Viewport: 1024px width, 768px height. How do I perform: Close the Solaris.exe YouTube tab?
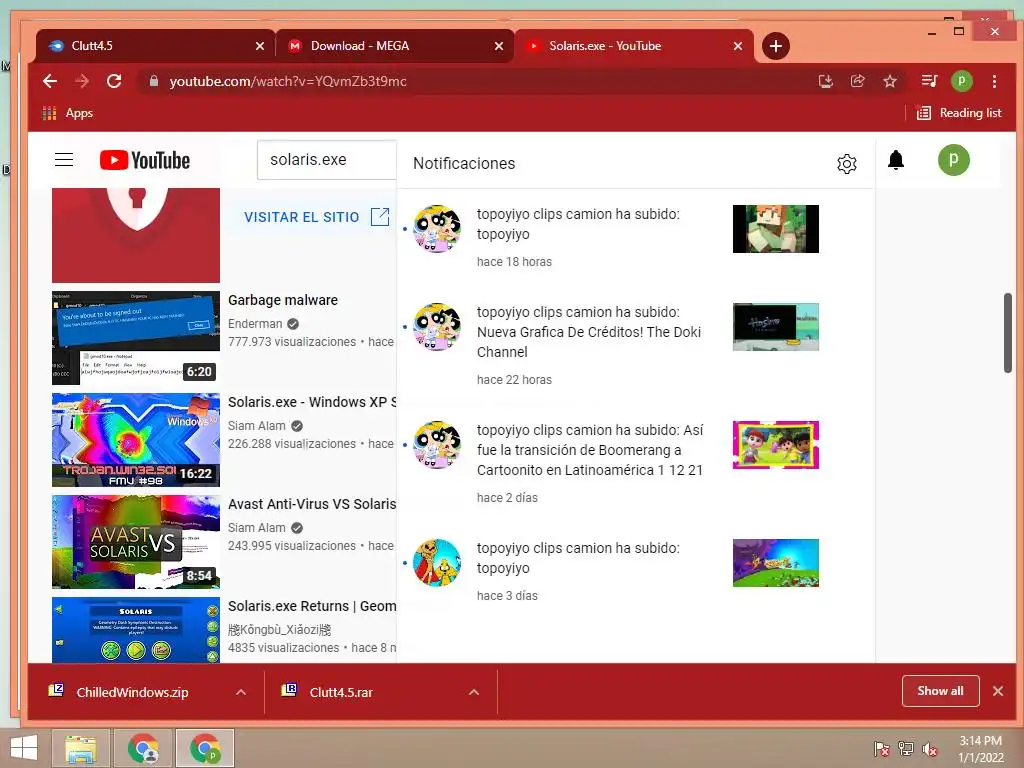[x=738, y=46]
